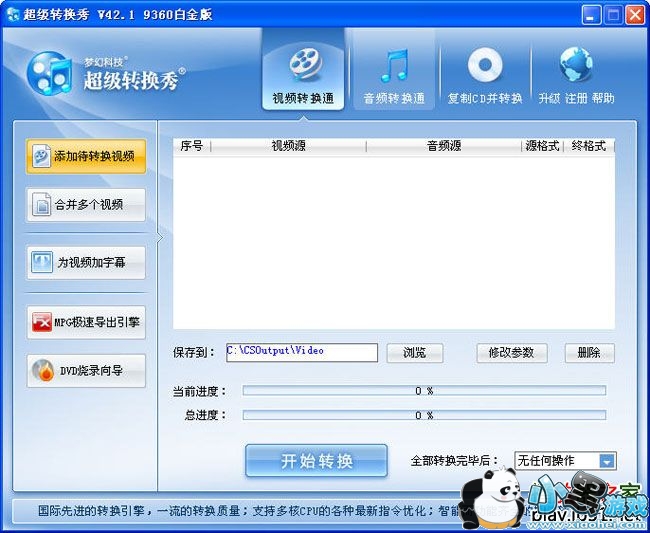The image size is (650, 533).
Task: Click the 终格式 column header
Action: (x=589, y=146)
